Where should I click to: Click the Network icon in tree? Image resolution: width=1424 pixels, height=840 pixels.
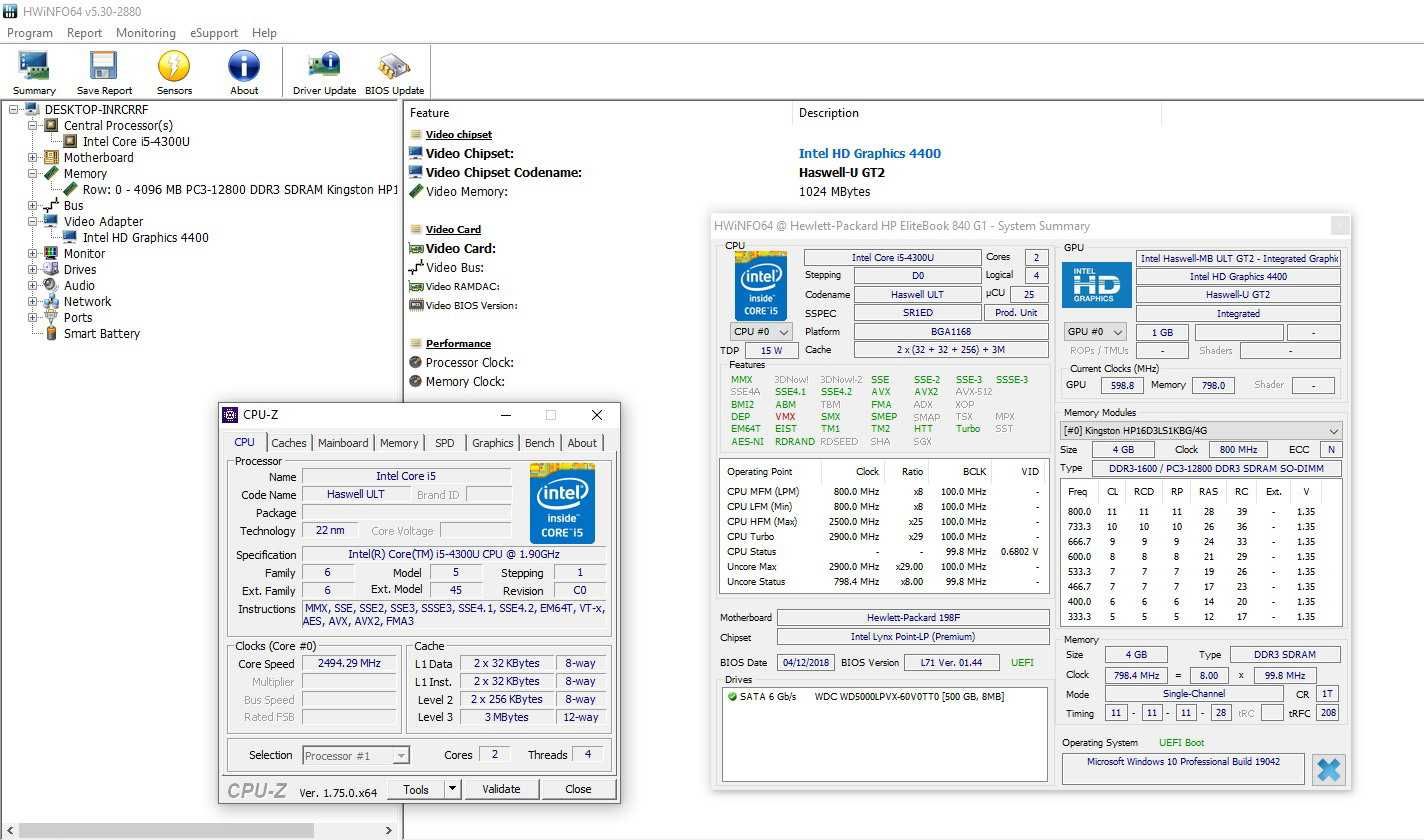point(51,302)
